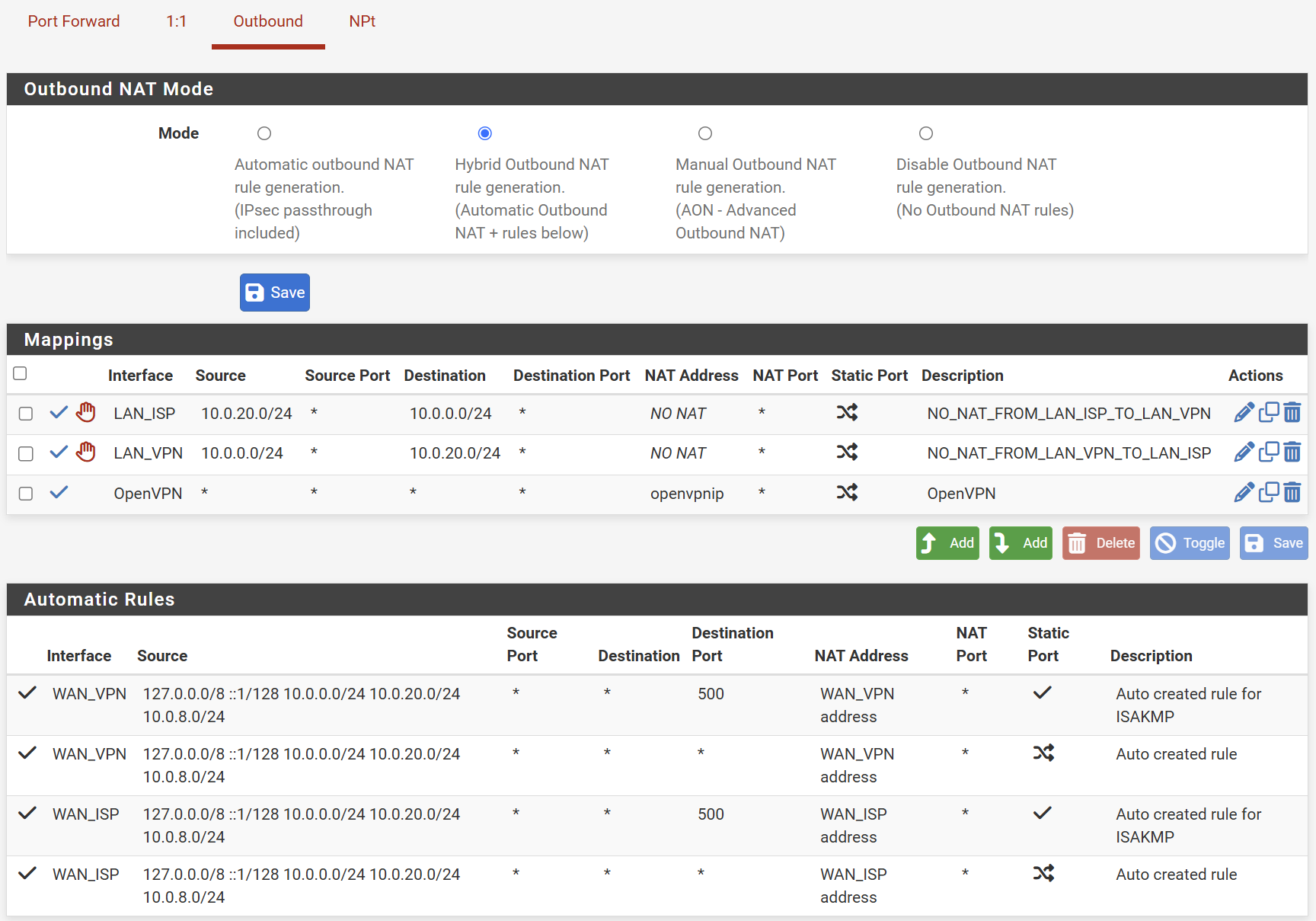Tick the checkbox for LAN_VPN mapping
The width and height of the screenshot is (1316, 921).
(x=26, y=454)
